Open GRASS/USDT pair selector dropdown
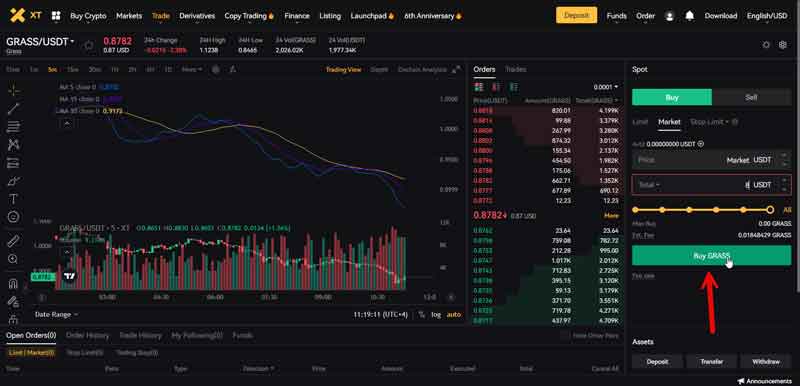 (40, 42)
